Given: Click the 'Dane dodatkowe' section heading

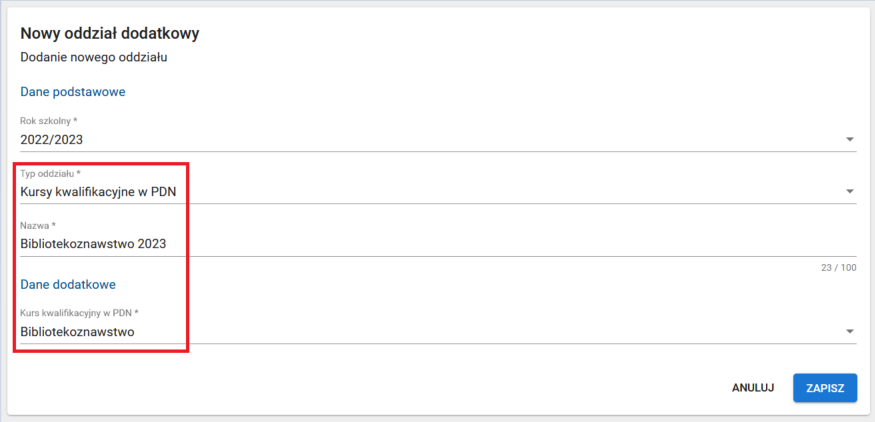Looking at the screenshot, I should [x=68, y=284].
